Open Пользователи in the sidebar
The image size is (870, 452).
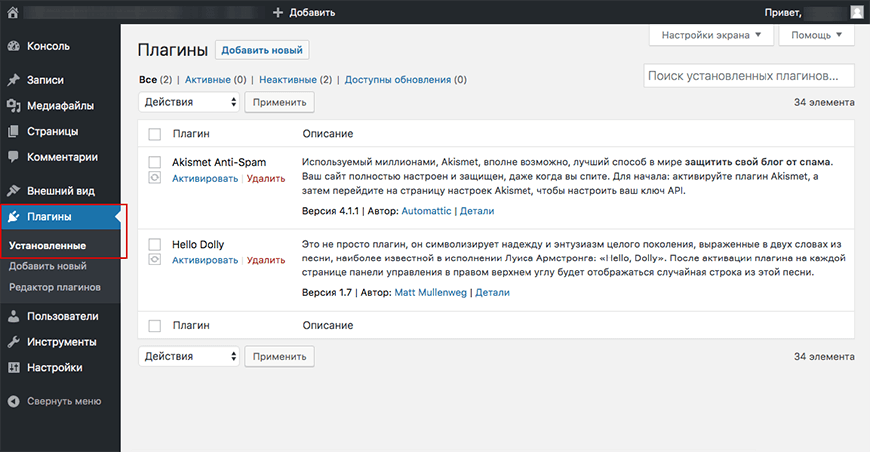(63, 316)
